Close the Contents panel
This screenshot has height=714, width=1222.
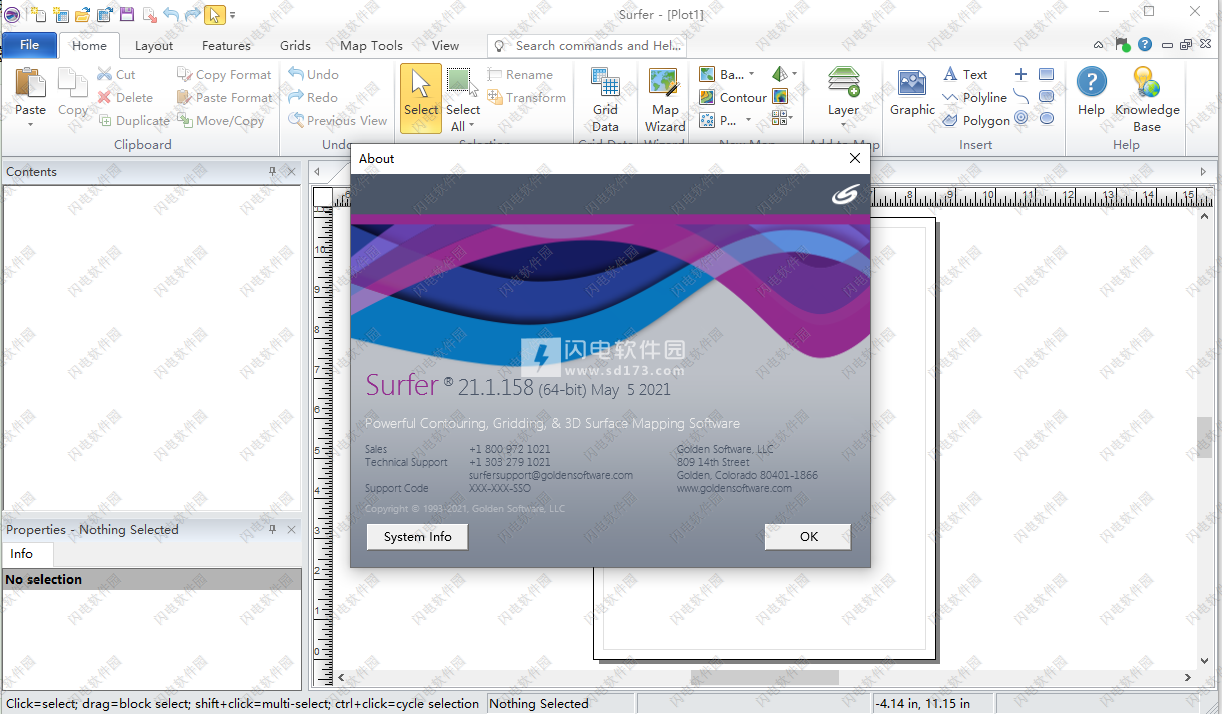click(292, 171)
